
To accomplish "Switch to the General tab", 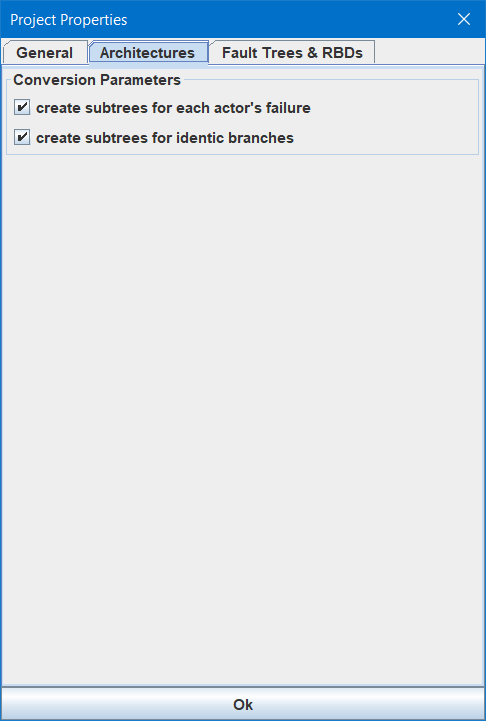I will point(45,52).
